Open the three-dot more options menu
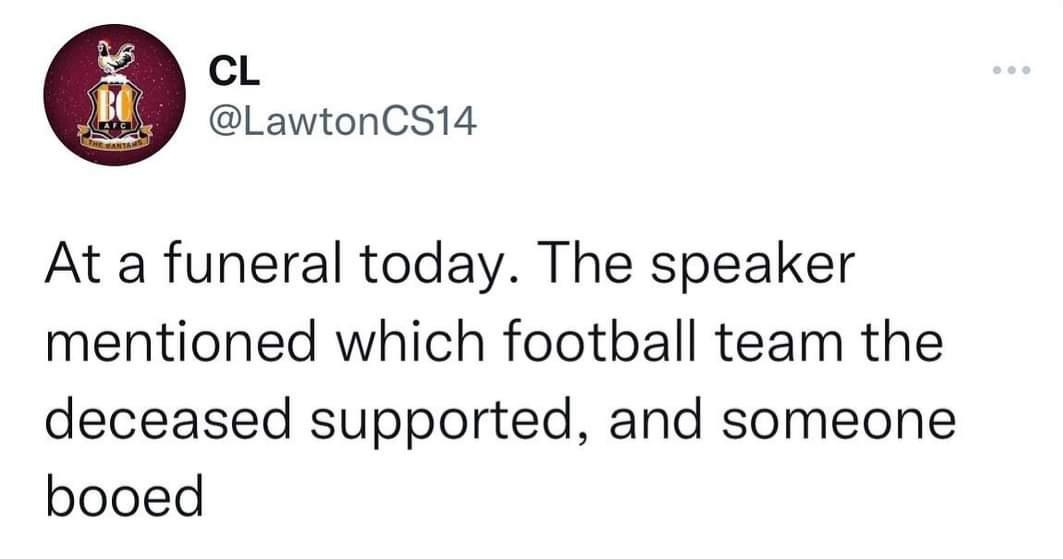The width and height of the screenshot is (1063, 559). pos(1011,70)
